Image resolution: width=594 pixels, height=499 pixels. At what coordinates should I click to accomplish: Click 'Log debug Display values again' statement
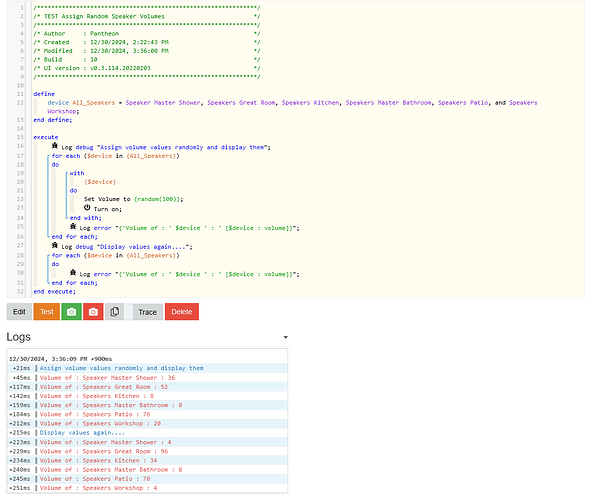127,247
